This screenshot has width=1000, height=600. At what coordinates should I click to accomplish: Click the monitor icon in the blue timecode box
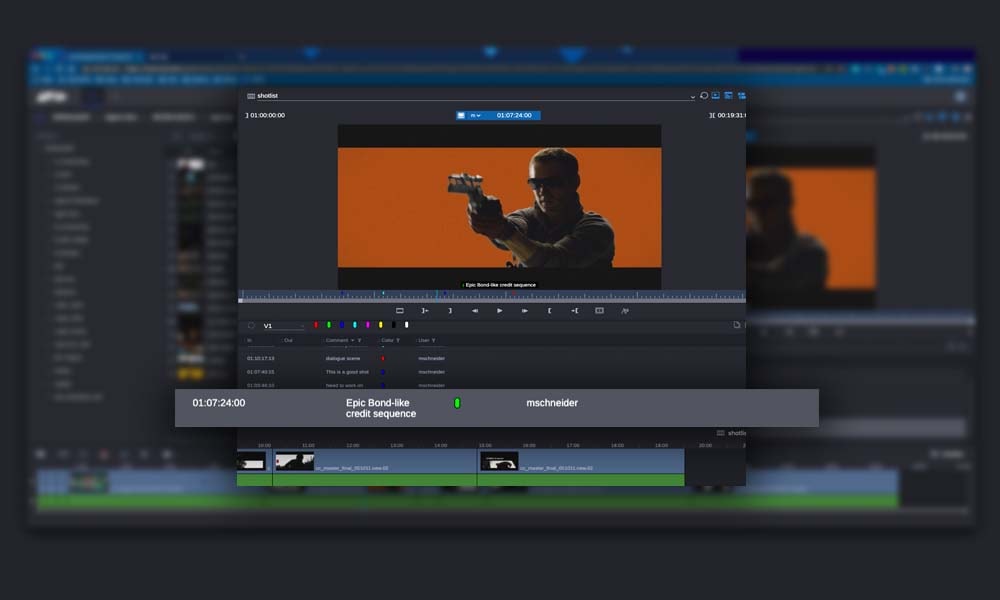460,115
